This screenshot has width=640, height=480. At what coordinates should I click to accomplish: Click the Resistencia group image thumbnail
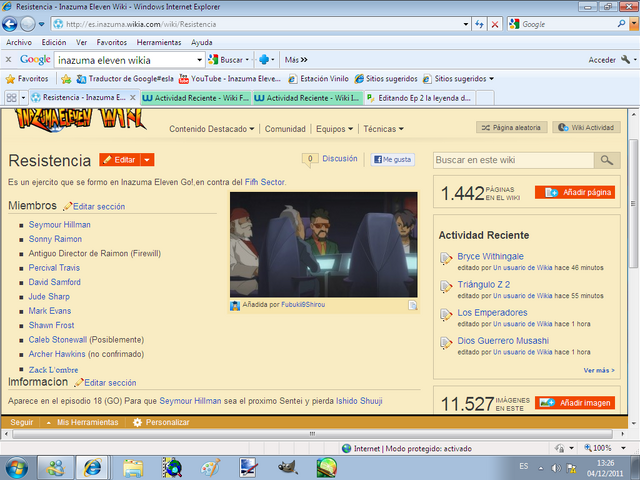(324, 244)
